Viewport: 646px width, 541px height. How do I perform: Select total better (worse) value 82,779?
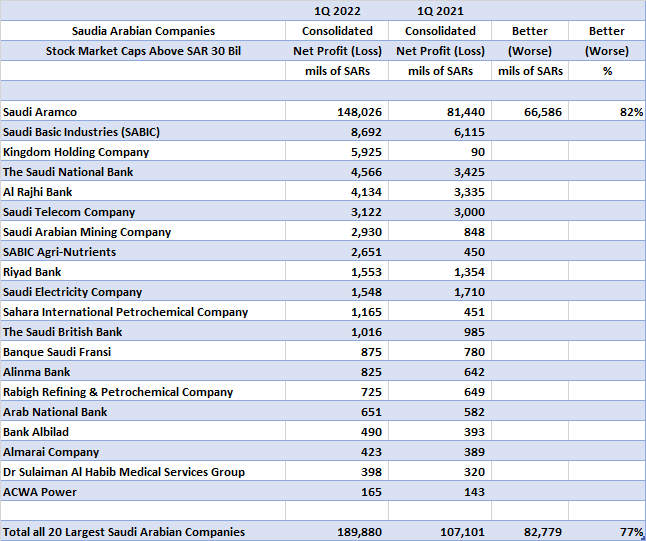(x=530, y=531)
